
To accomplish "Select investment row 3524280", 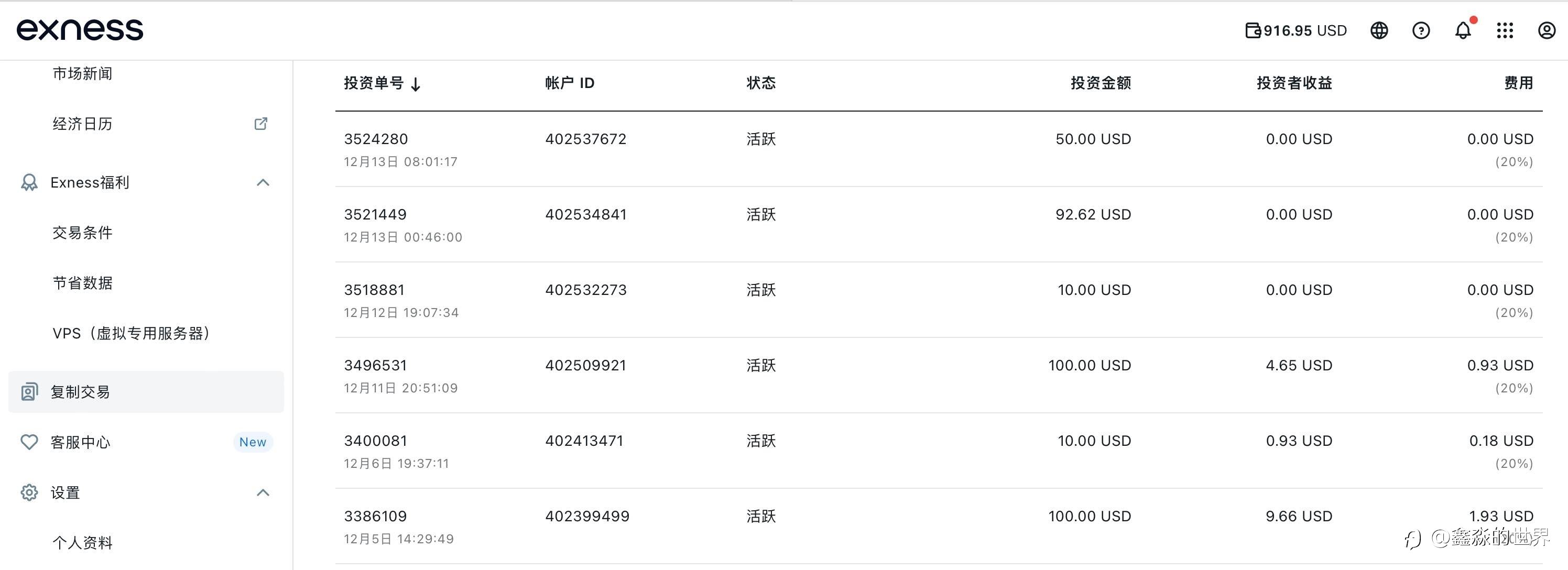I will [376, 139].
